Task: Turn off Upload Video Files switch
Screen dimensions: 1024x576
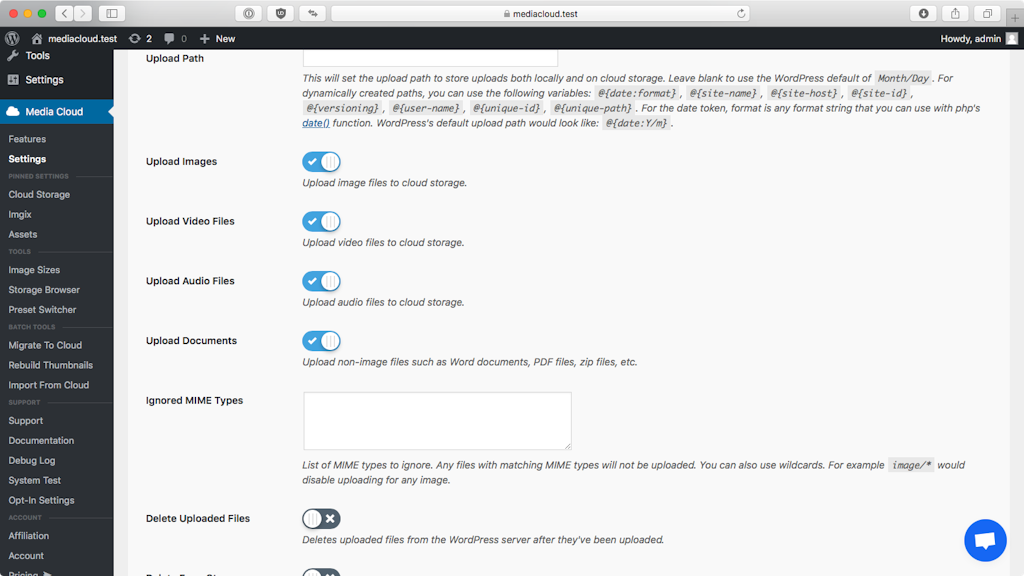Action: click(322, 221)
